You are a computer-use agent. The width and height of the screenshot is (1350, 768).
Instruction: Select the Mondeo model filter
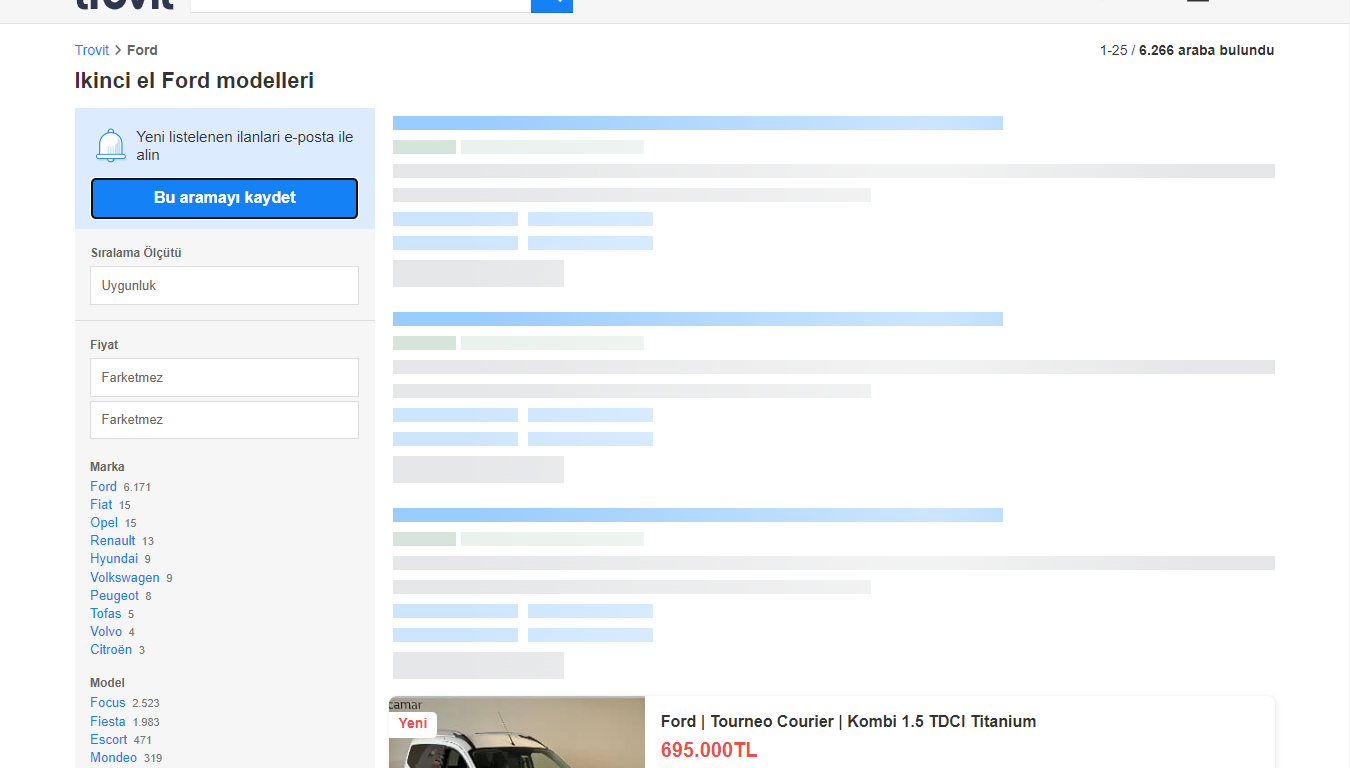pos(113,757)
